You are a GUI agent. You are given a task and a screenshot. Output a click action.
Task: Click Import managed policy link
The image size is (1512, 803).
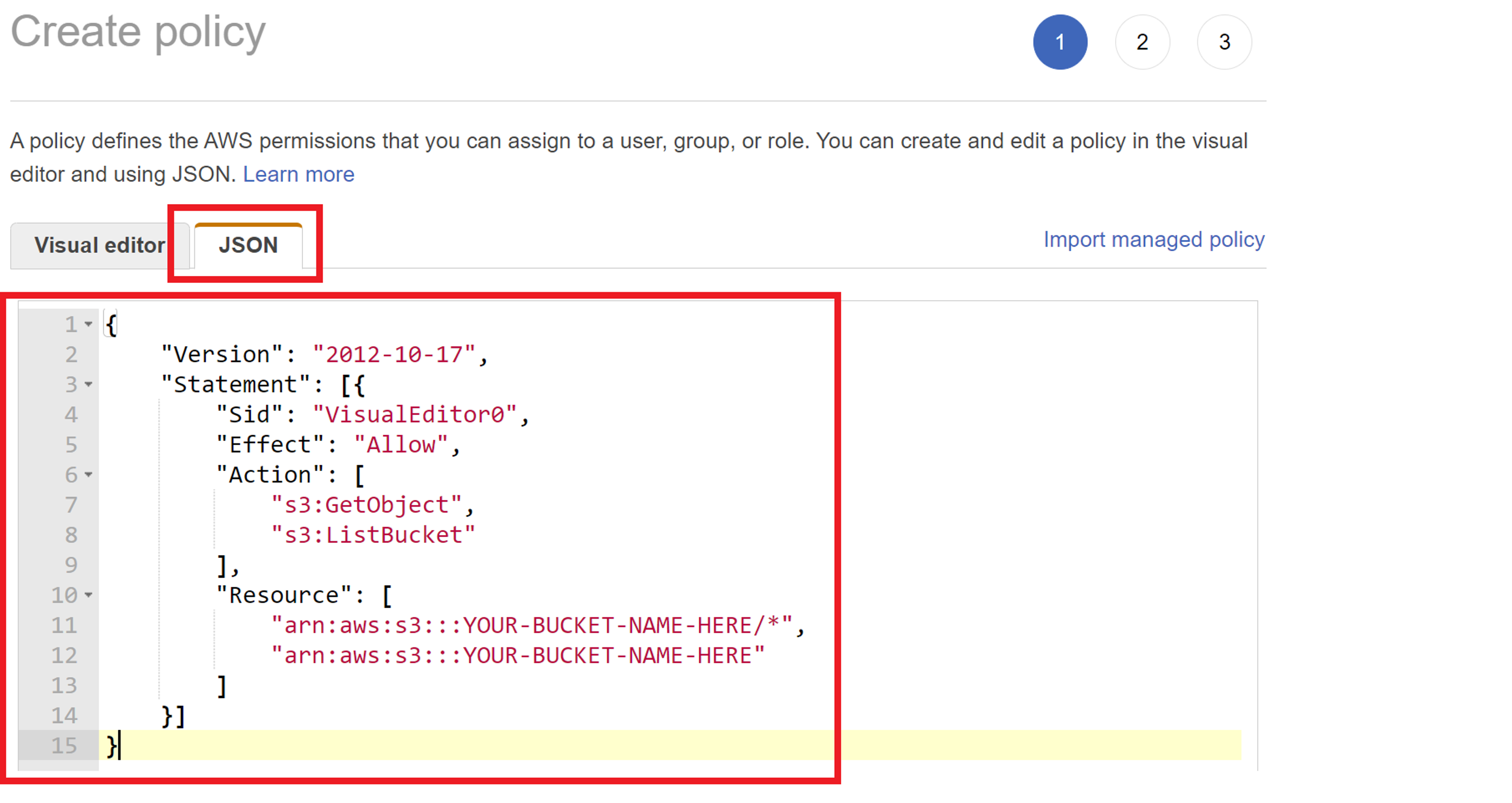(x=1154, y=239)
